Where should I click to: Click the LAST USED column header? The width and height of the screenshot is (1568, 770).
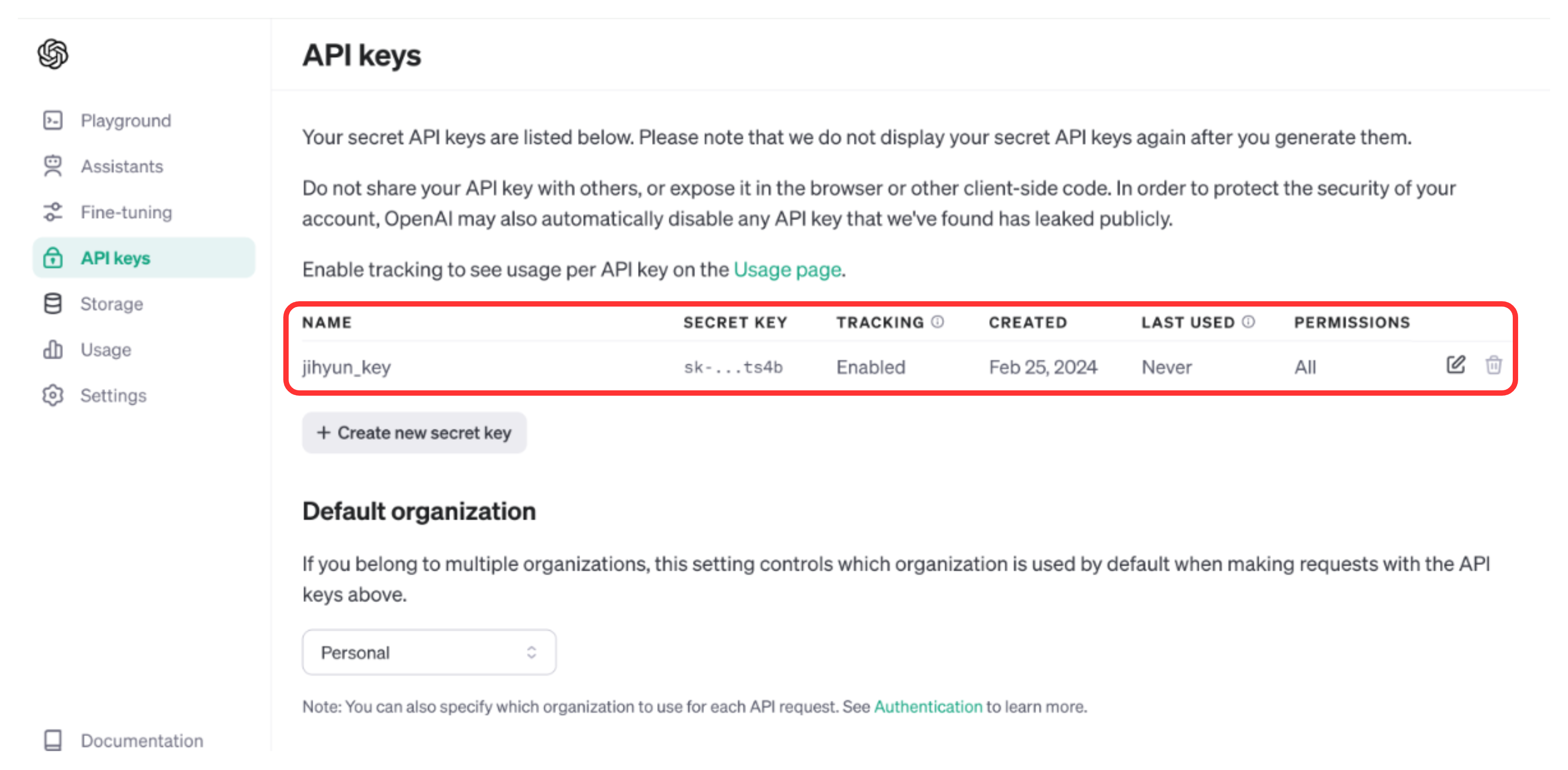click(1188, 322)
